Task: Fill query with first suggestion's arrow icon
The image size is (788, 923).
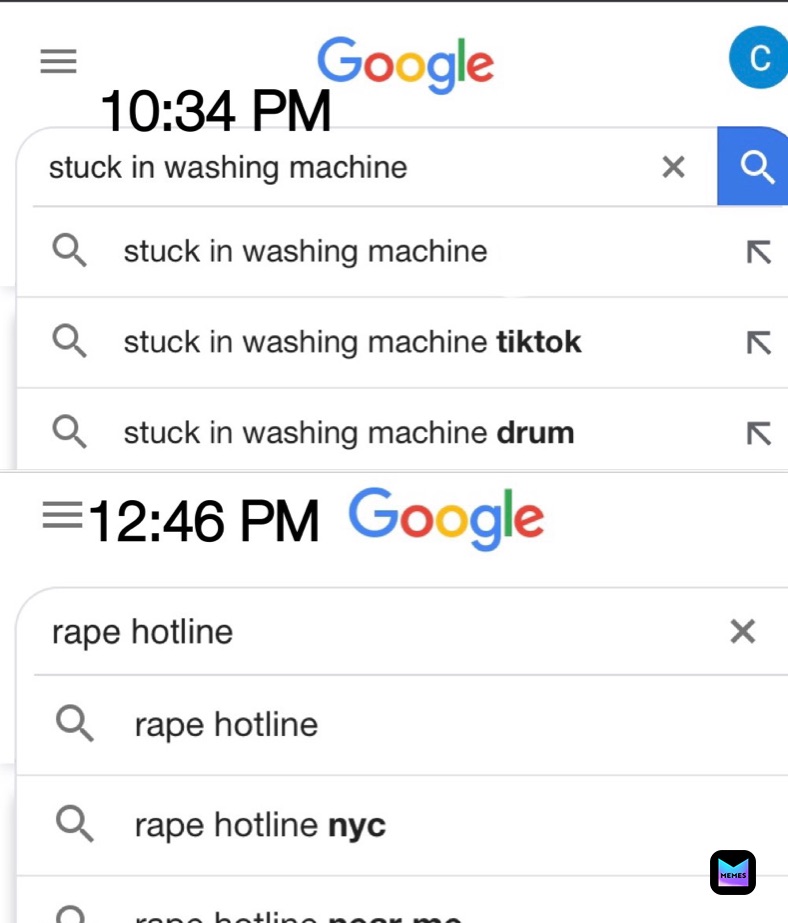Action: 759,252
